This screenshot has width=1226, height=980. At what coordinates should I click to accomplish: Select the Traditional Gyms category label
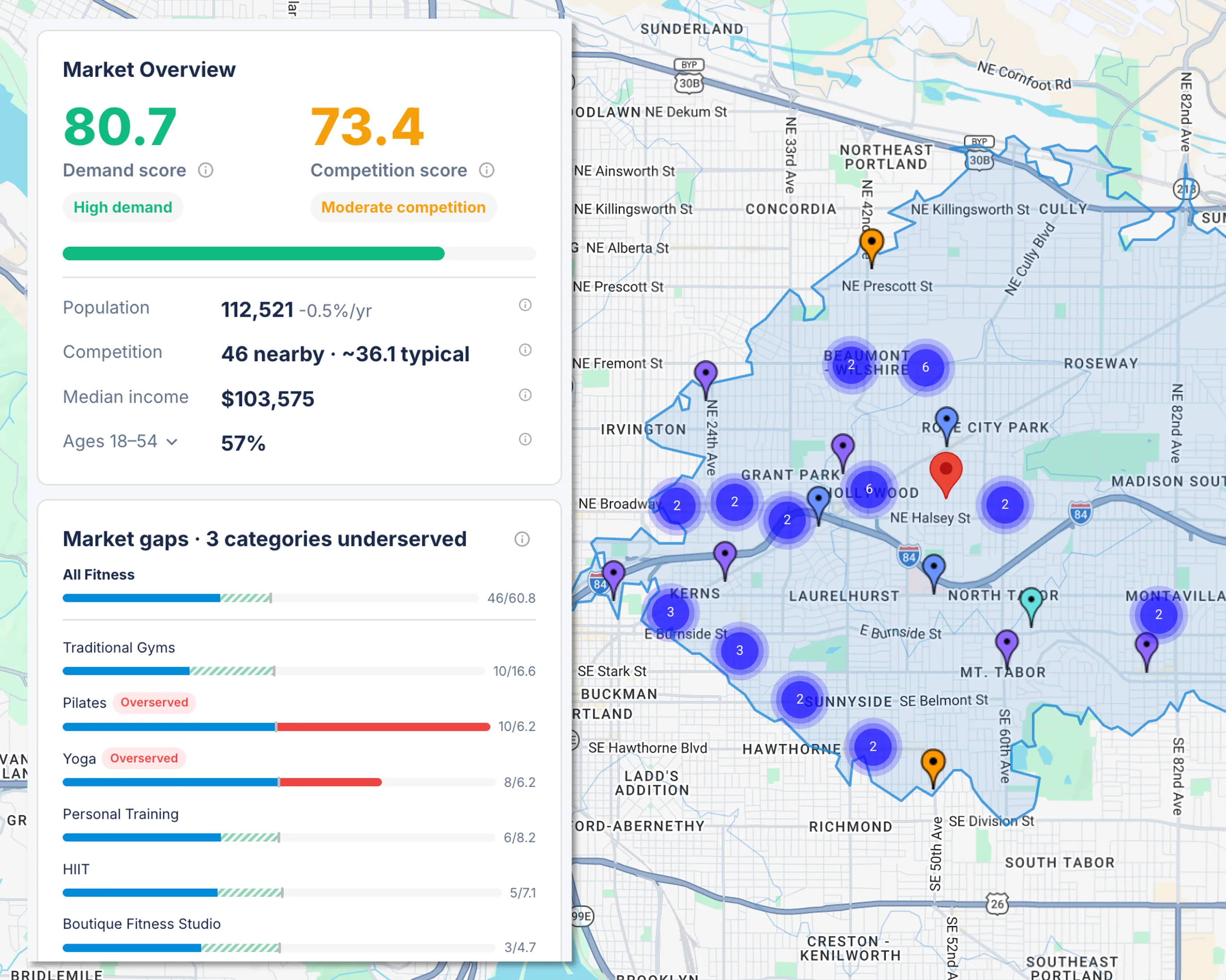(119, 647)
